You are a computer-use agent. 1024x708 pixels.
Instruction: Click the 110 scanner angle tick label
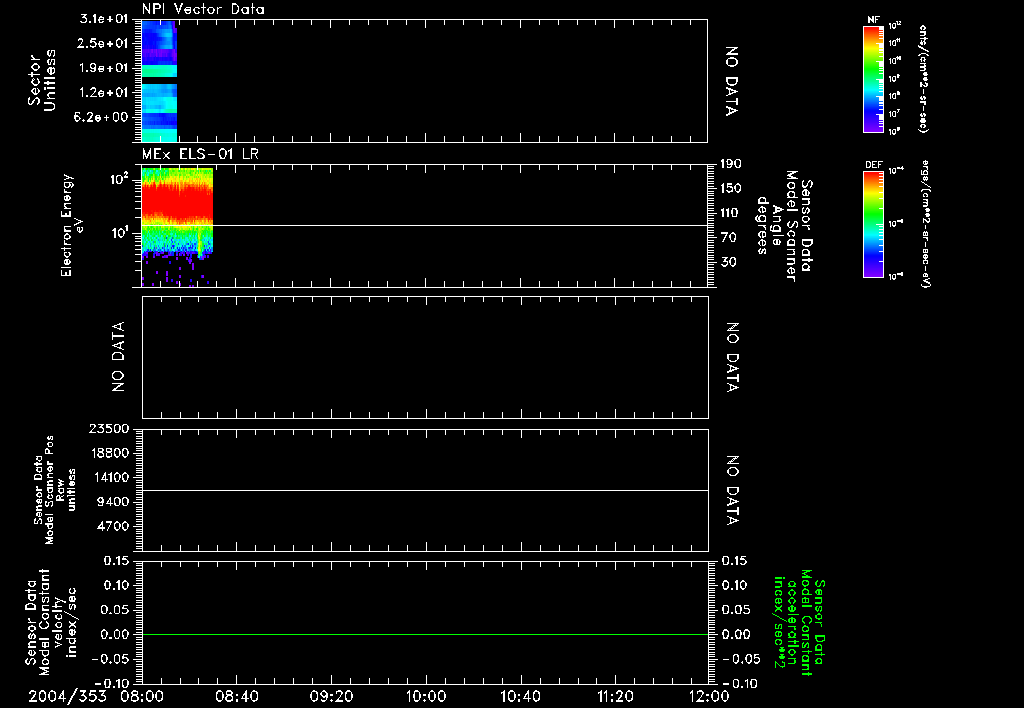tap(731, 213)
